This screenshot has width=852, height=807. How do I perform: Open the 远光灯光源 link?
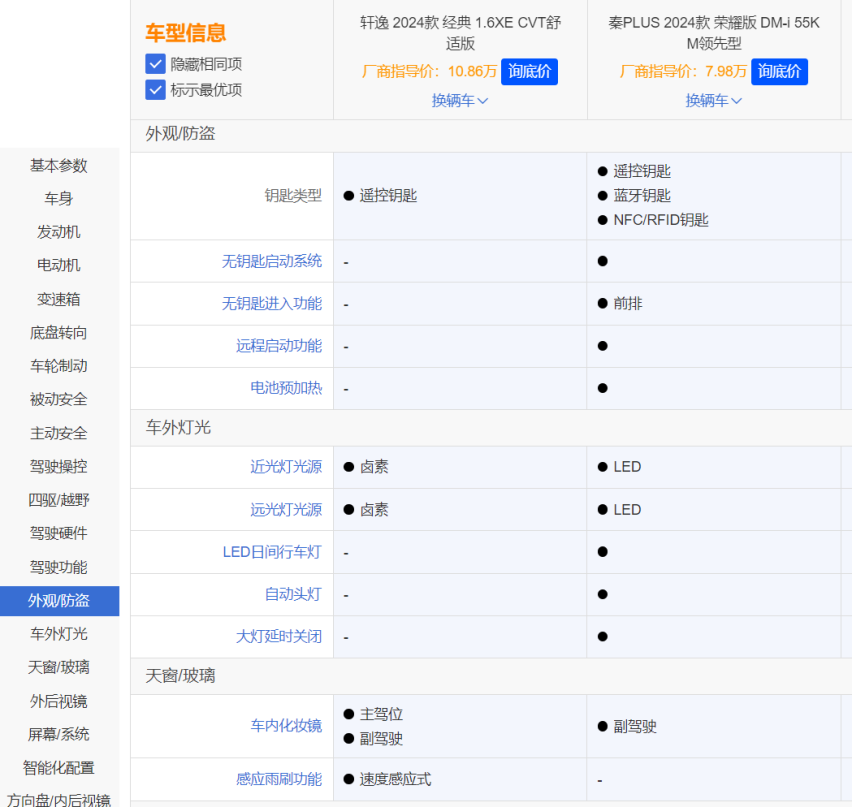coord(286,510)
